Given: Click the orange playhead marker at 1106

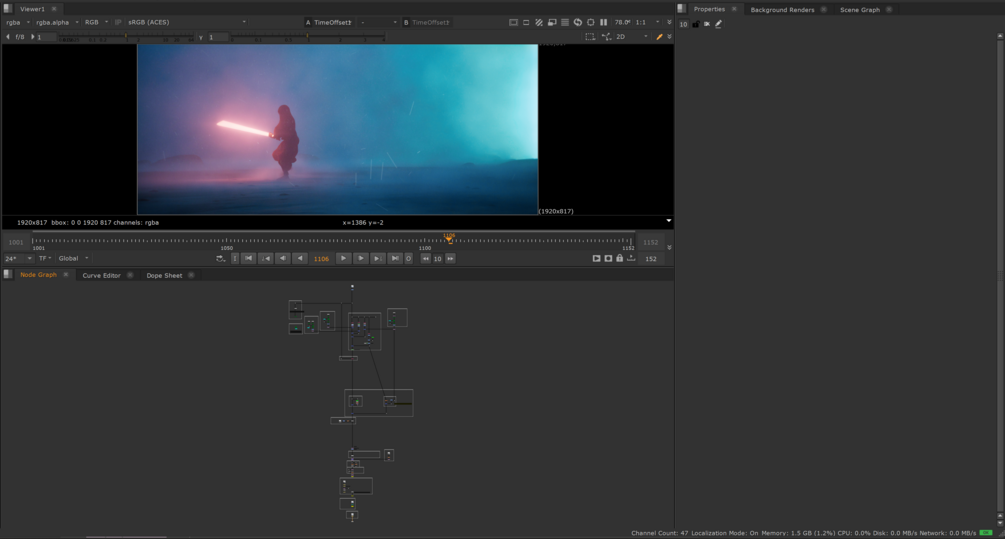Looking at the screenshot, I should click(x=449, y=238).
